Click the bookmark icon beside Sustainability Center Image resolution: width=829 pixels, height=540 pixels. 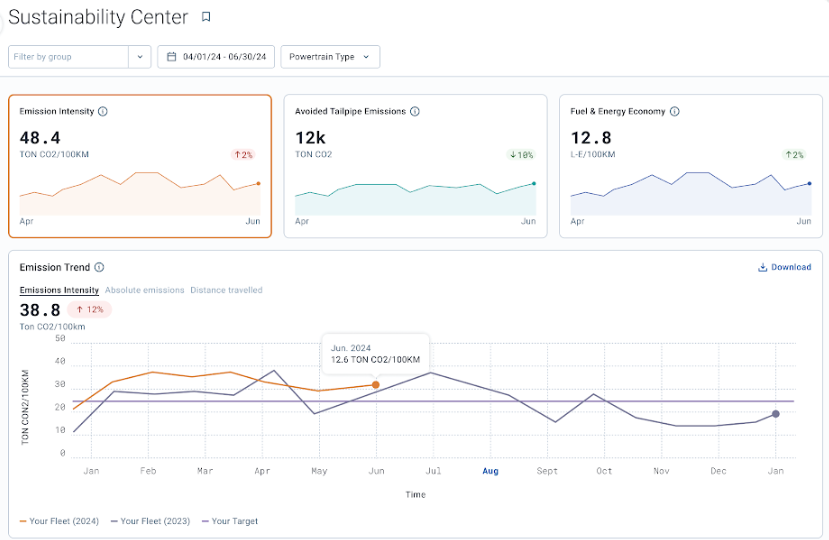206,17
